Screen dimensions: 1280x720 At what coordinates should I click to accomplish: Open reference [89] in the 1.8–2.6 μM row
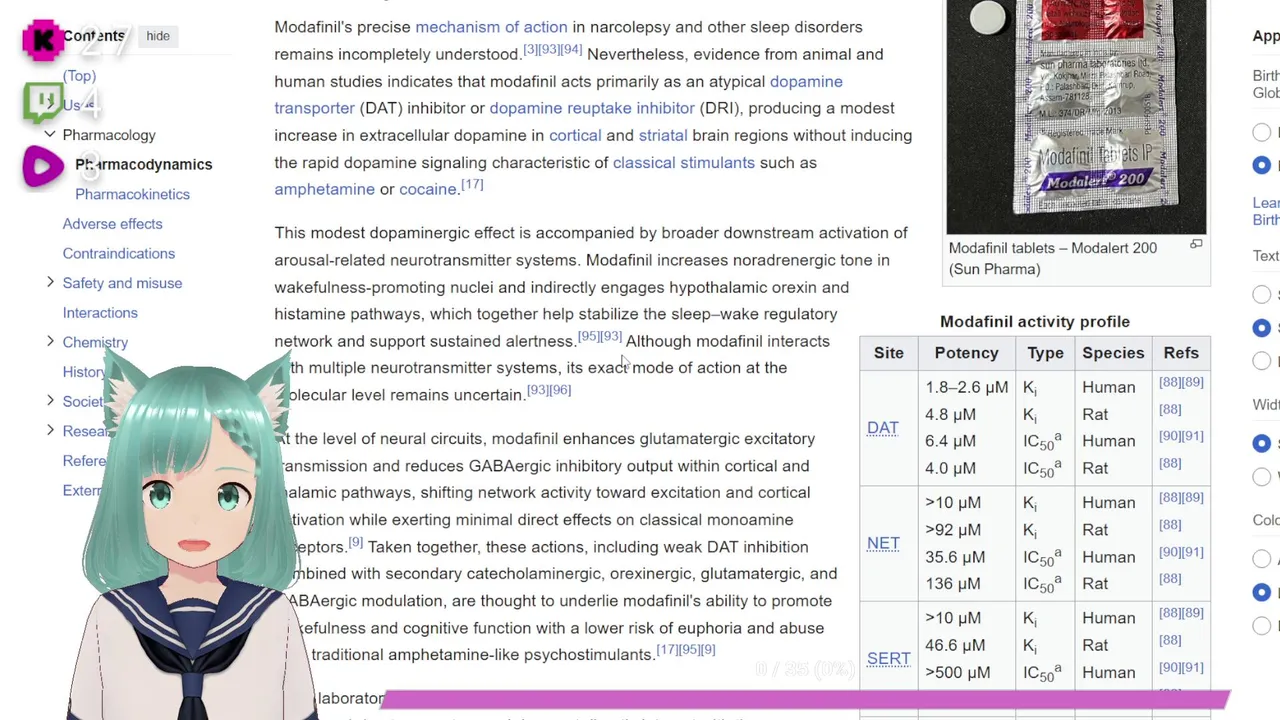click(x=1193, y=382)
